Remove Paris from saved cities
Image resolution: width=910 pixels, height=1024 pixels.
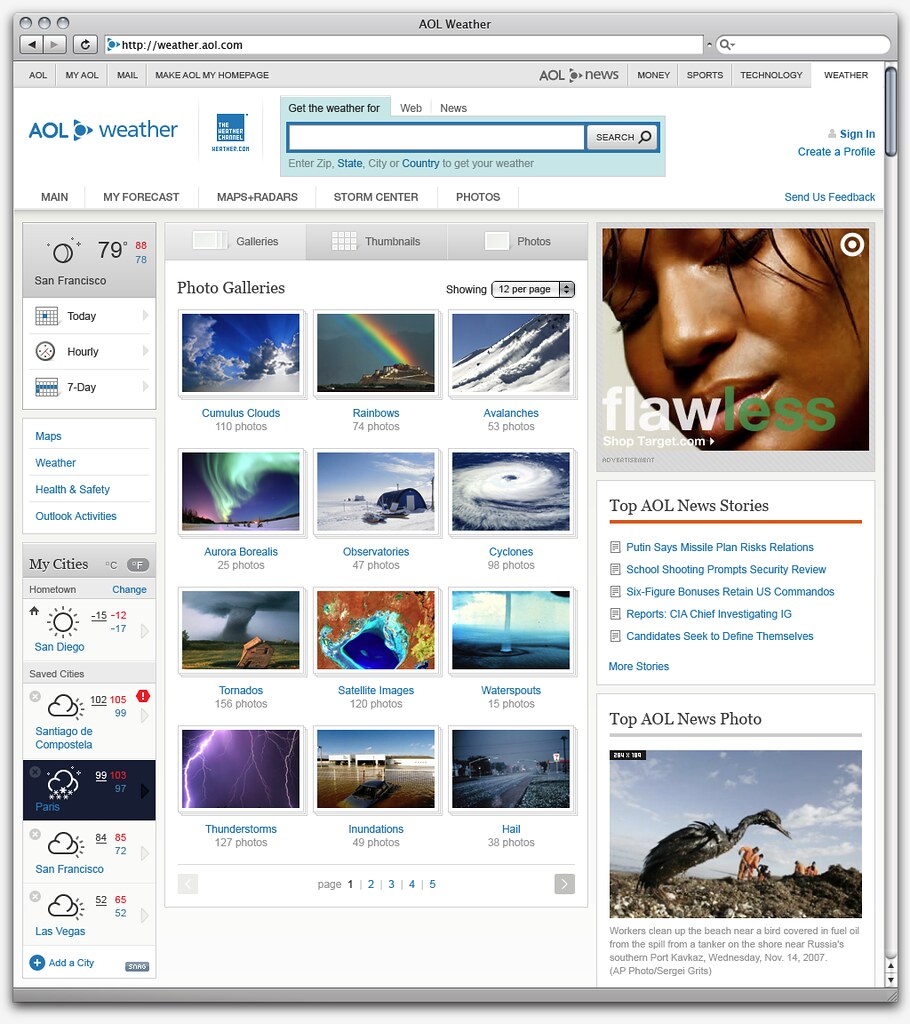coord(35,772)
